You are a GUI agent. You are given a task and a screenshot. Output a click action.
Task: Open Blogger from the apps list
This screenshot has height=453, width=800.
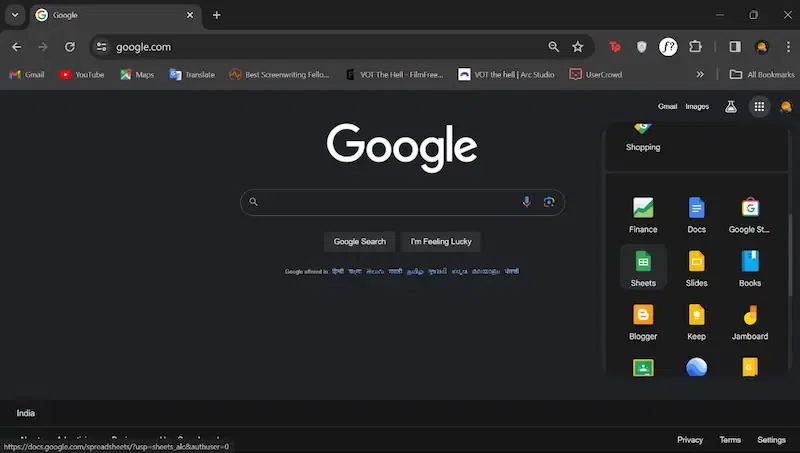(643, 321)
